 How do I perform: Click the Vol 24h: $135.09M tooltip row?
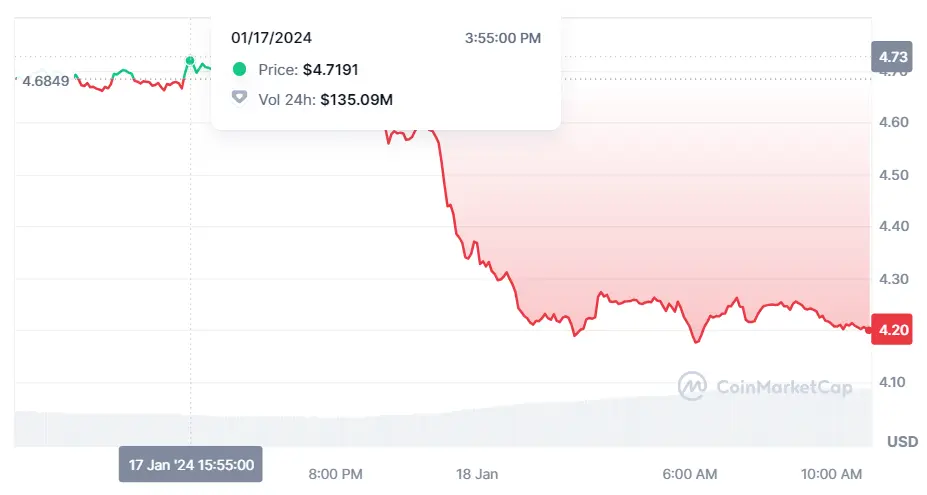(x=311, y=99)
